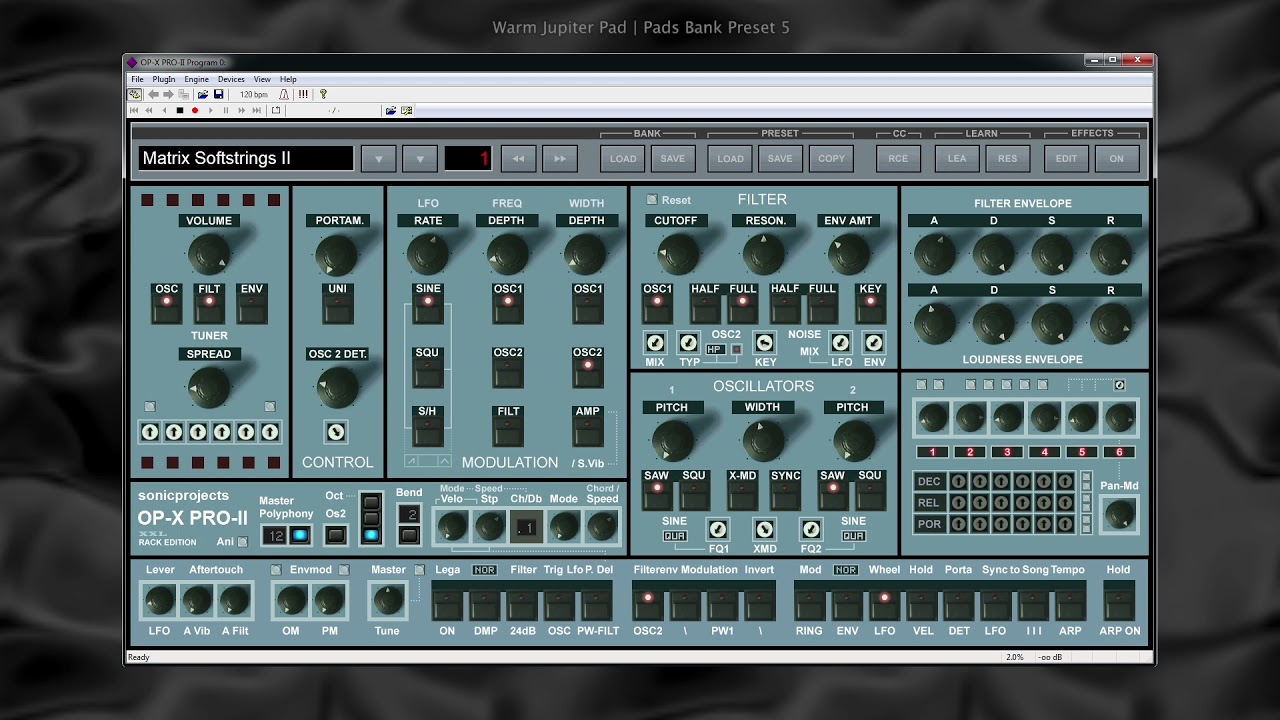
Task: Click the noise LFO mini knob icon
Action: pos(841,343)
